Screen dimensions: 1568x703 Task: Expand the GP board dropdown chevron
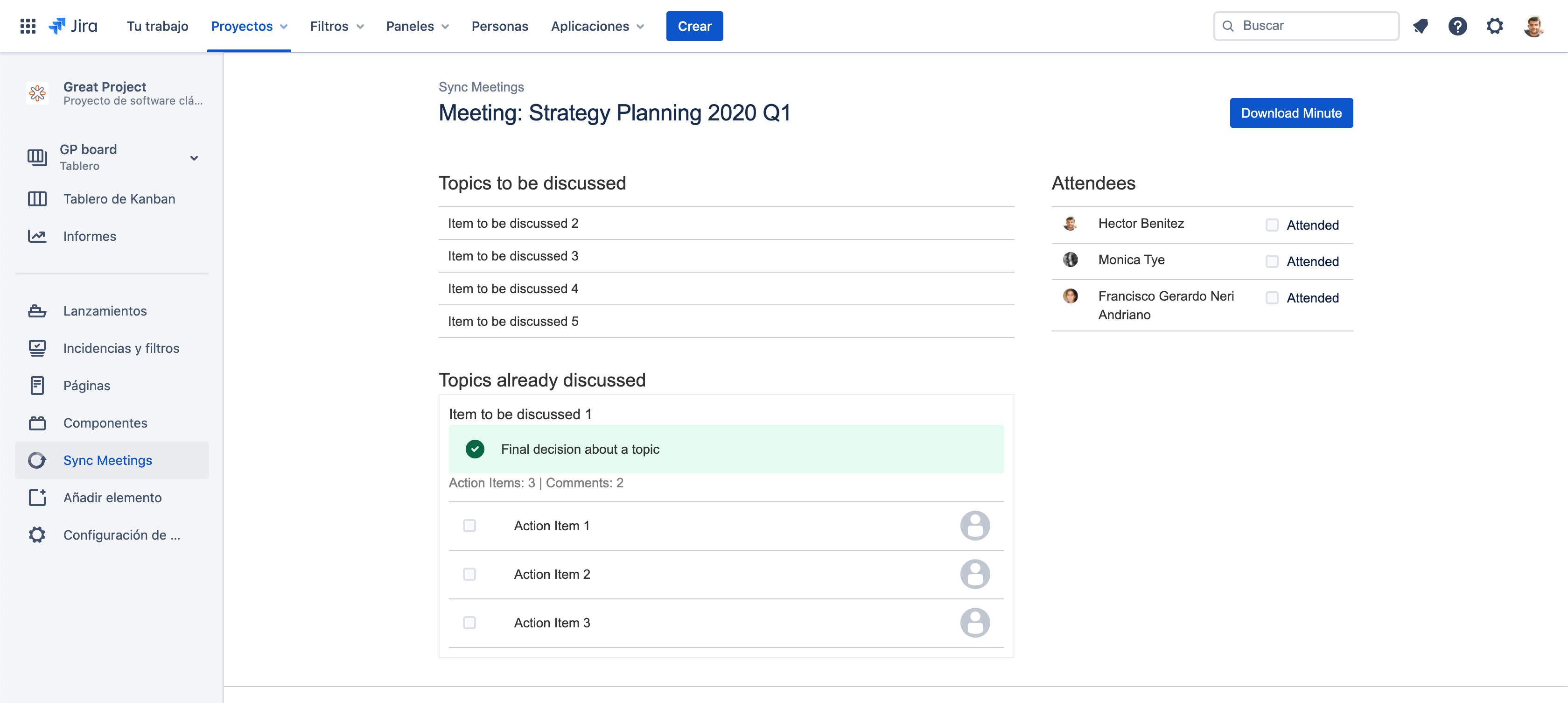pyautogui.click(x=194, y=158)
